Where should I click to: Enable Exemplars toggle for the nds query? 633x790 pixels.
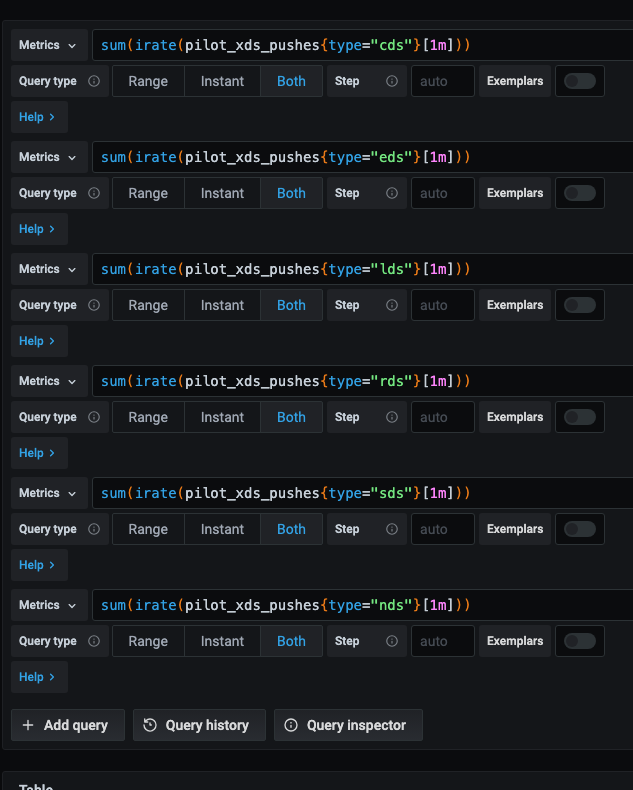[580, 641]
